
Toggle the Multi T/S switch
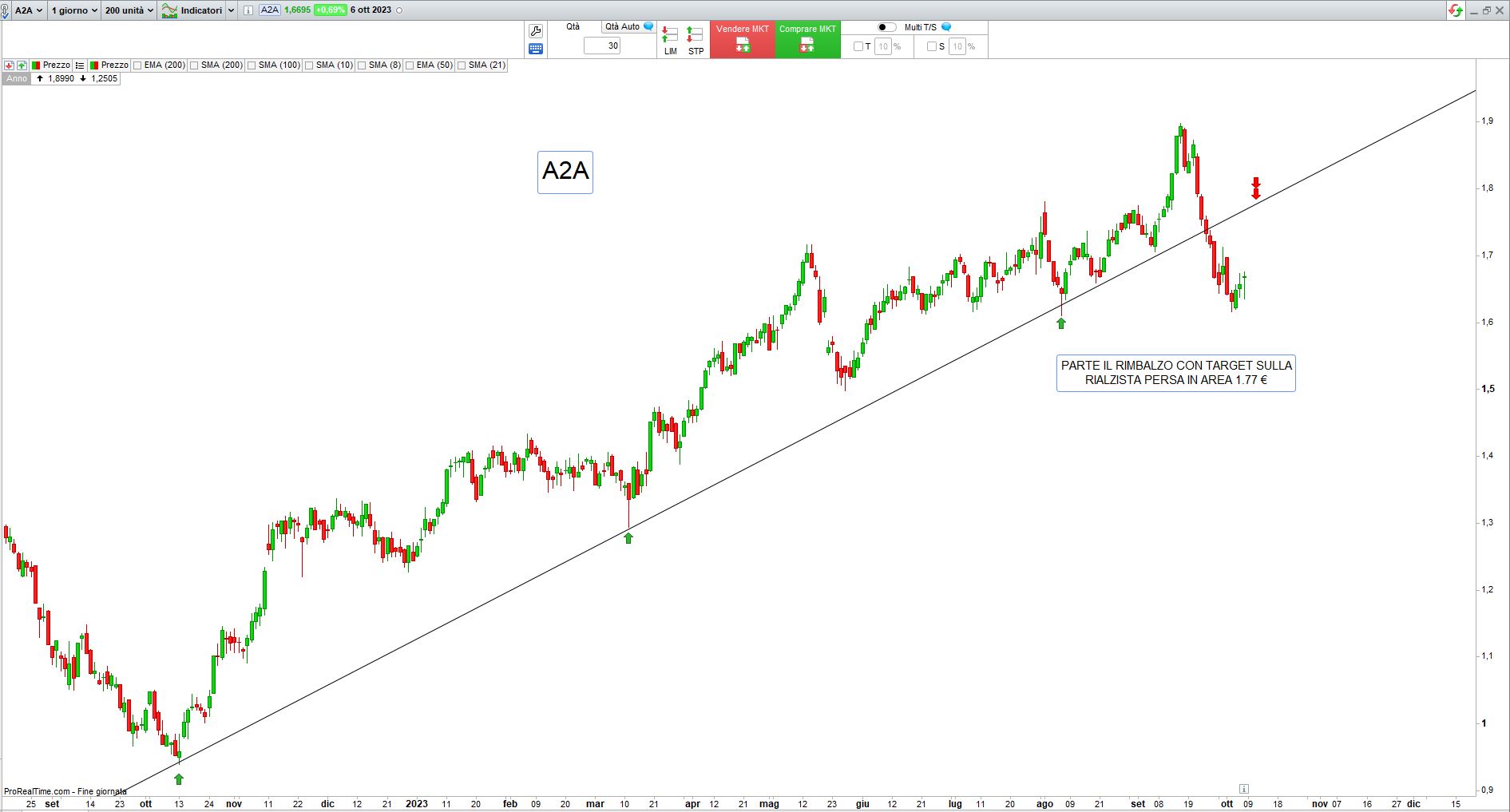pos(886,27)
